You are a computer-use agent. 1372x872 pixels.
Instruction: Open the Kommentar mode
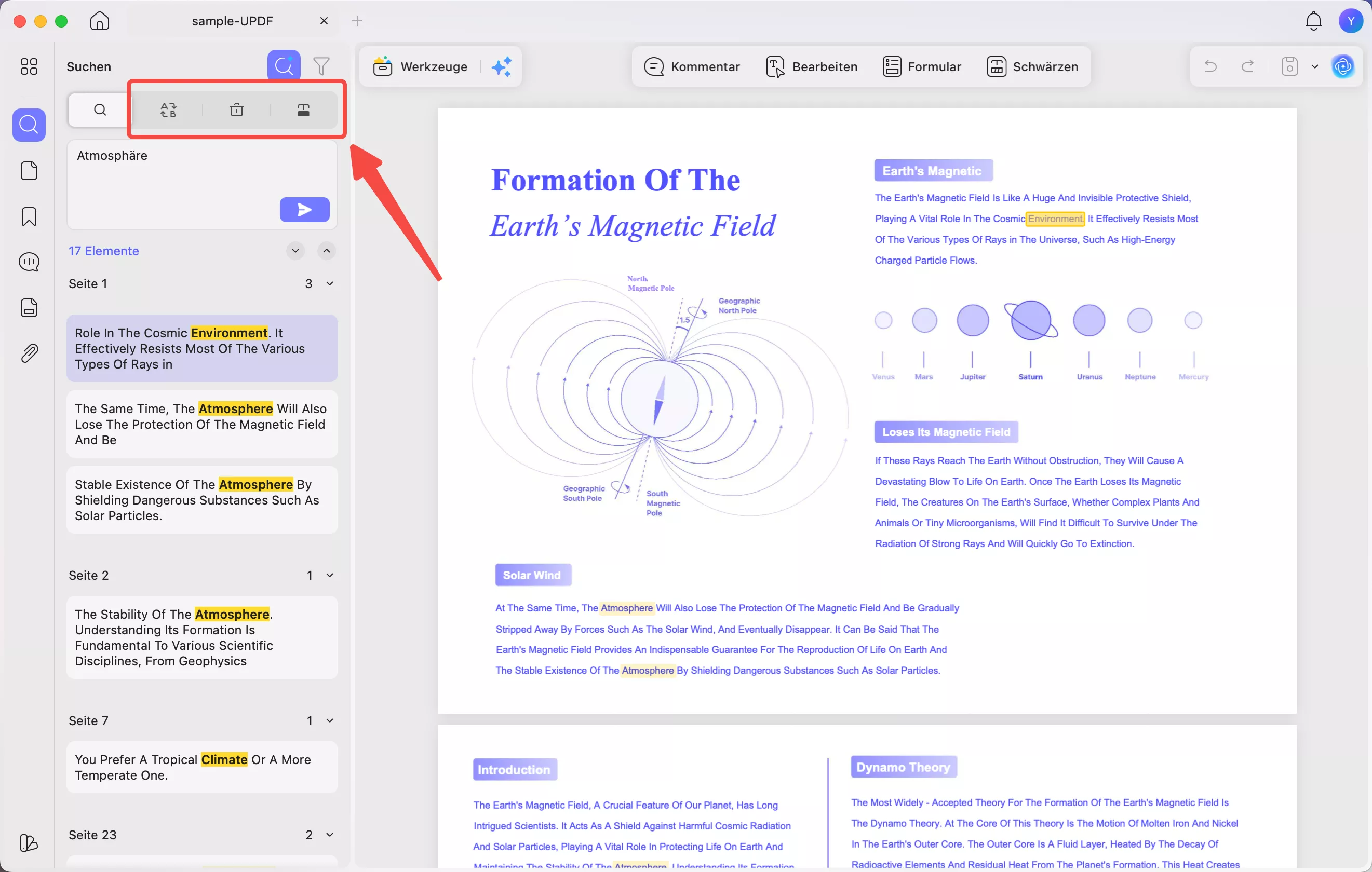click(x=692, y=66)
